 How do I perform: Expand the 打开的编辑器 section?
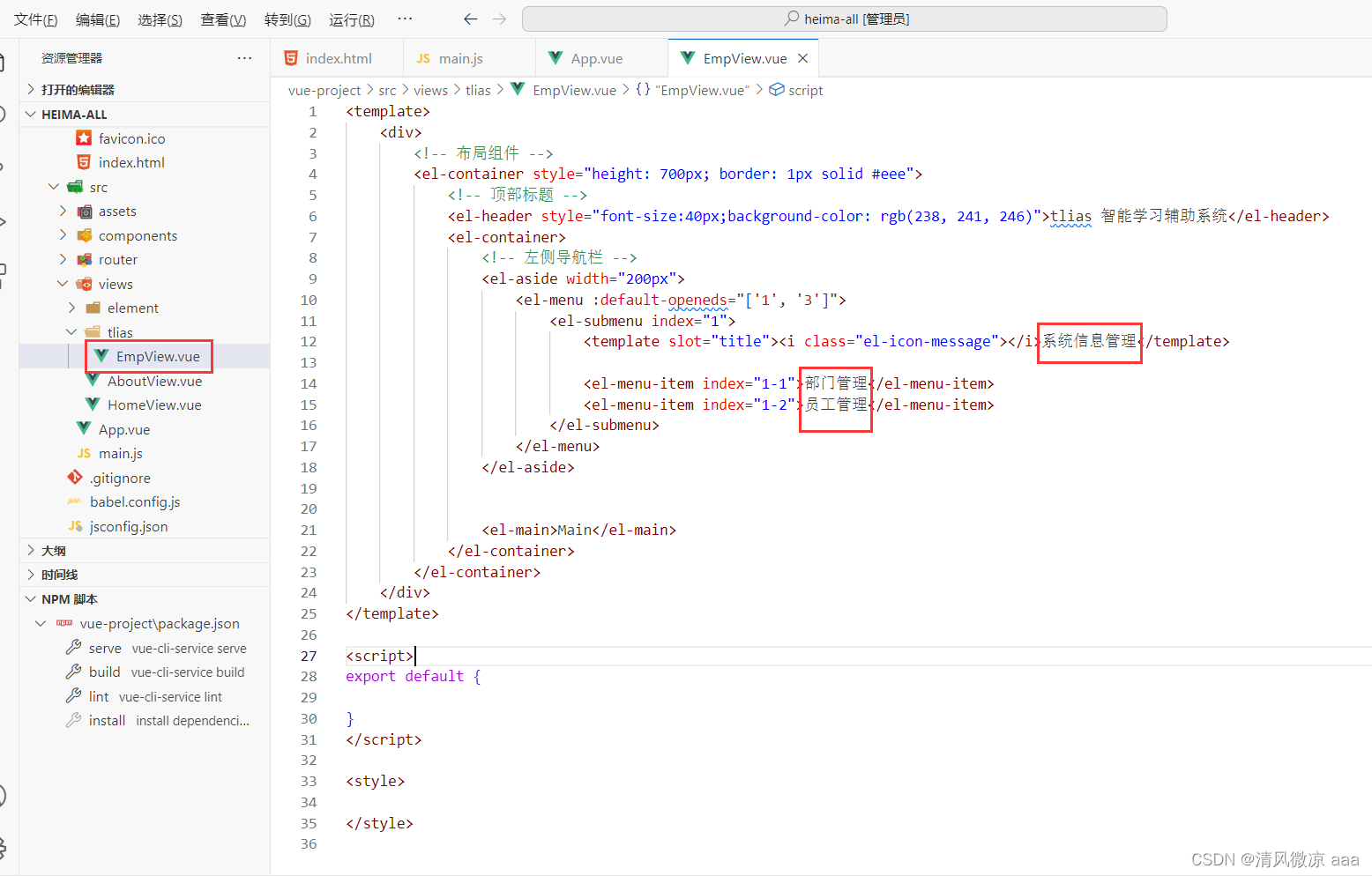click(145, 90)
